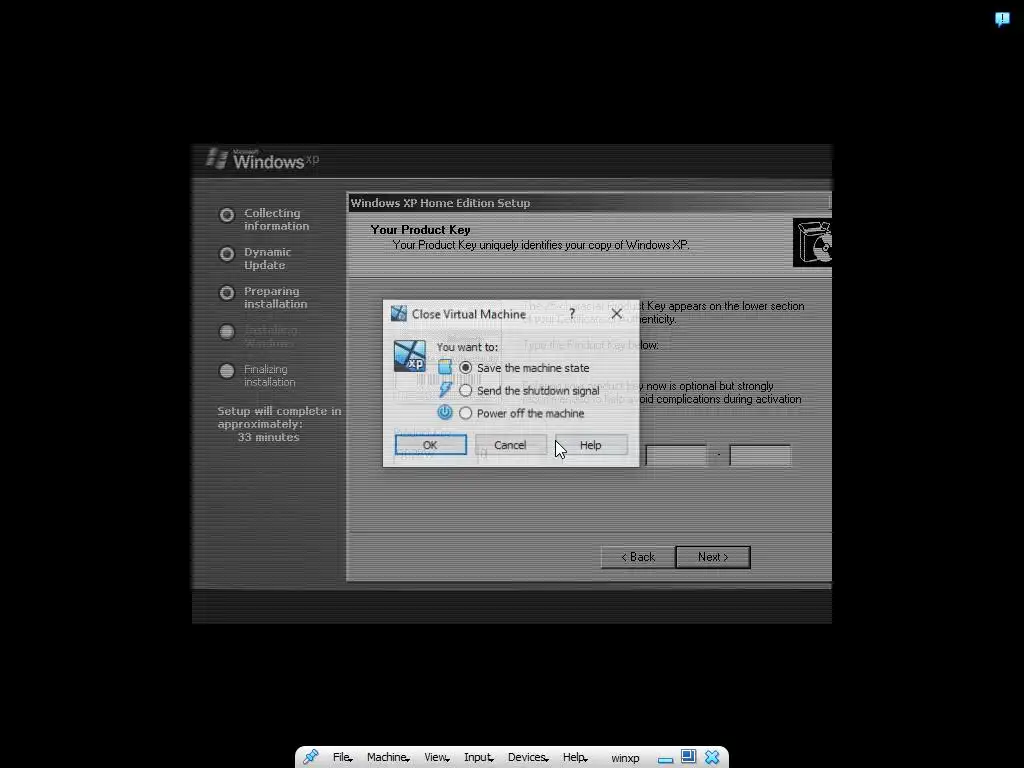Open the Machine menu in mini toolbar

[x=387, y=757]
